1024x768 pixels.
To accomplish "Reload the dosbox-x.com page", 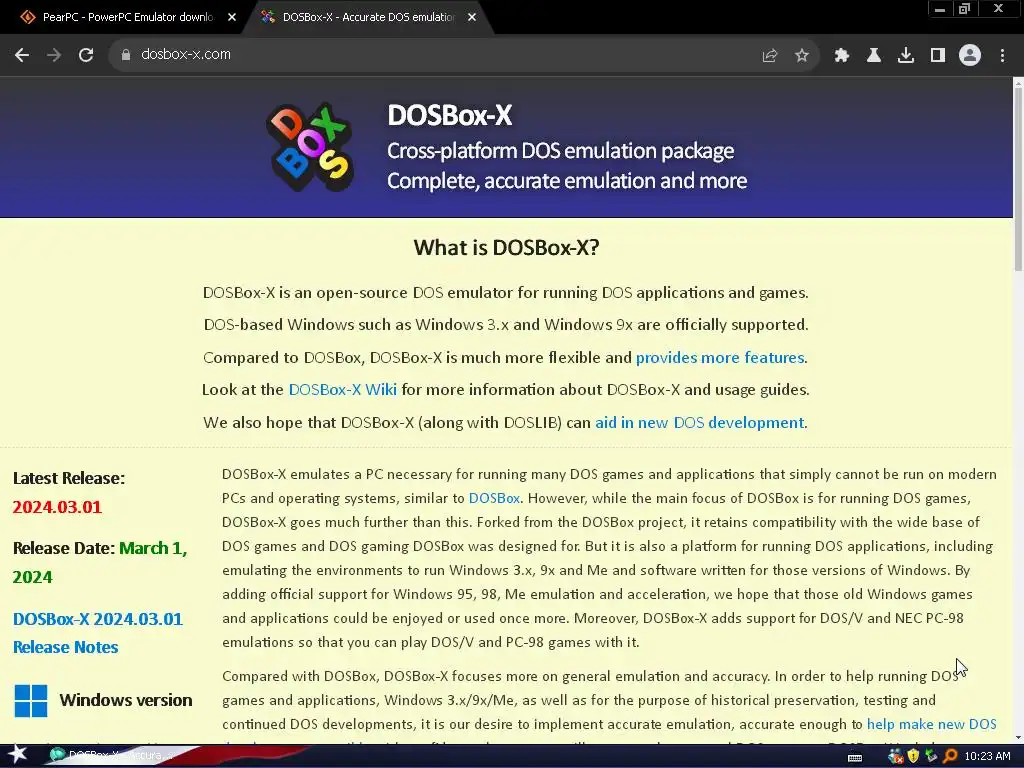I will [x=86, y=55].
